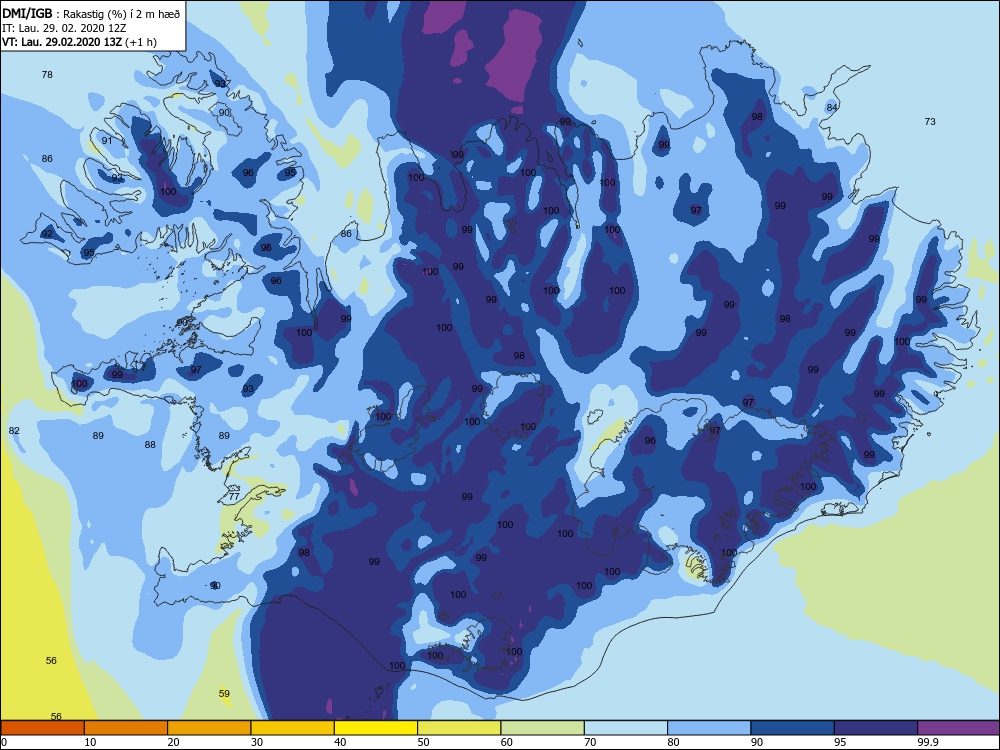
Task: Click the title text 'DMI/IGB : Rakastig (%) í 2 m hæð'
Action: tap(91, 13)
